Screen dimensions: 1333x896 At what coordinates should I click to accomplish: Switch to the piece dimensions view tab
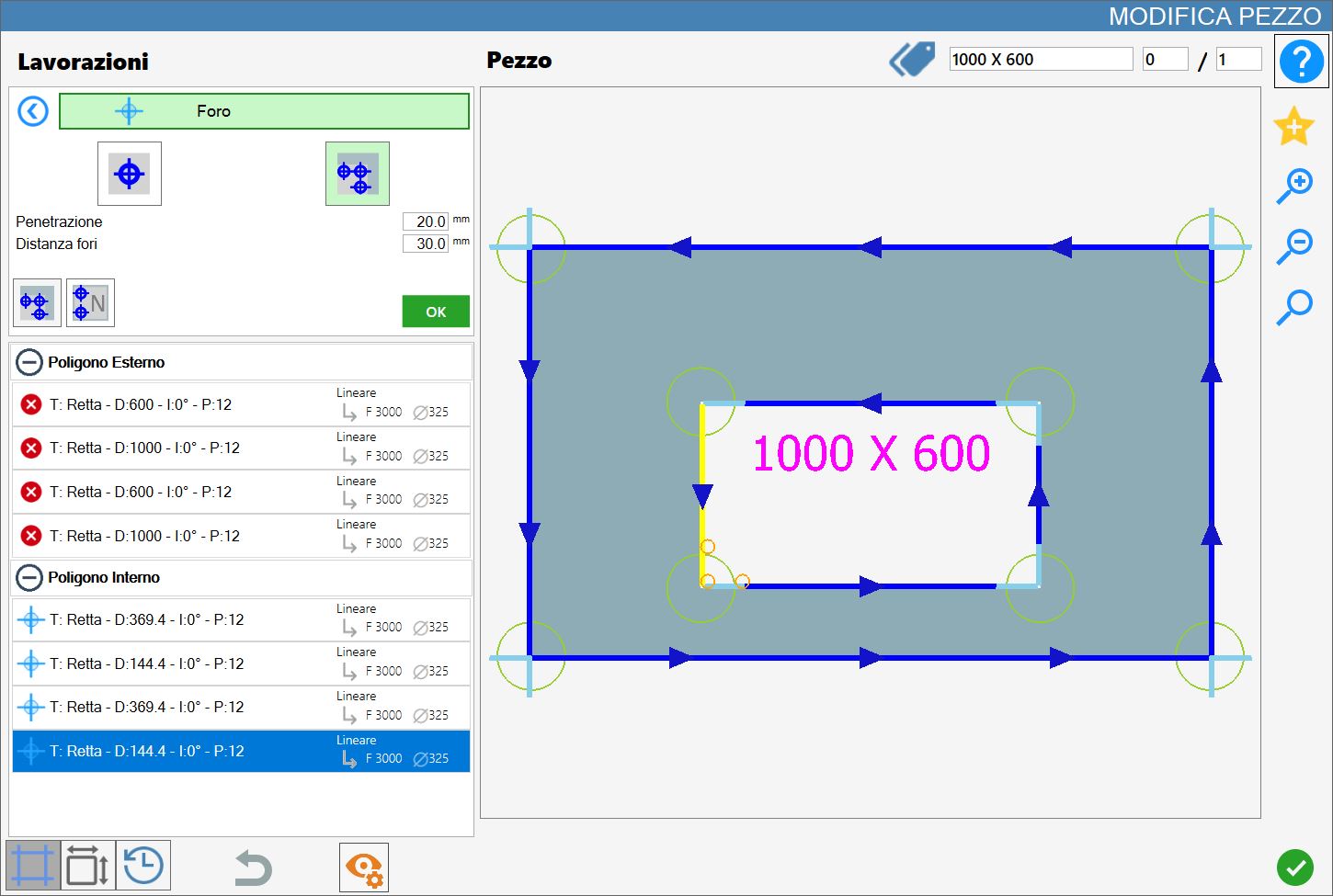[88, 866]
